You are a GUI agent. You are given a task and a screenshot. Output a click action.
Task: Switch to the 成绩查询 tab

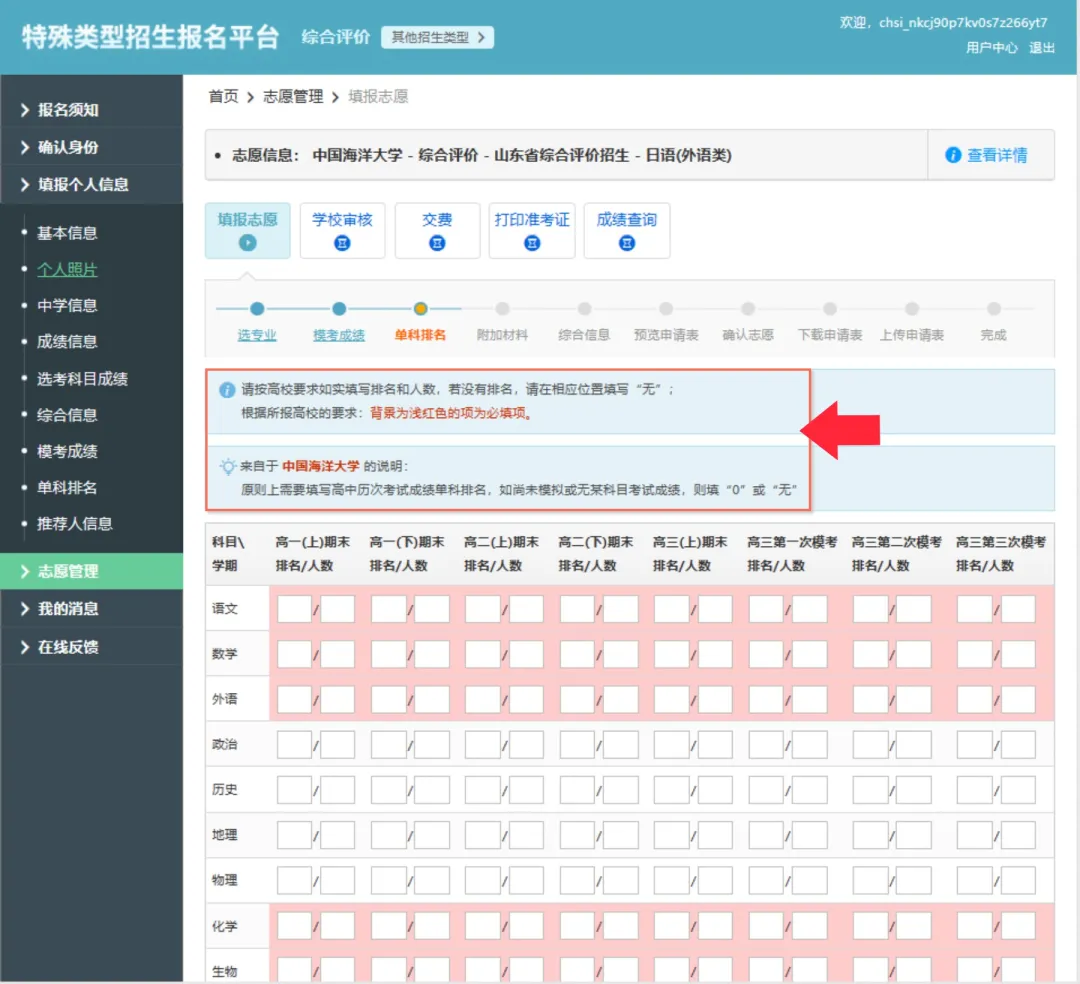627,231
